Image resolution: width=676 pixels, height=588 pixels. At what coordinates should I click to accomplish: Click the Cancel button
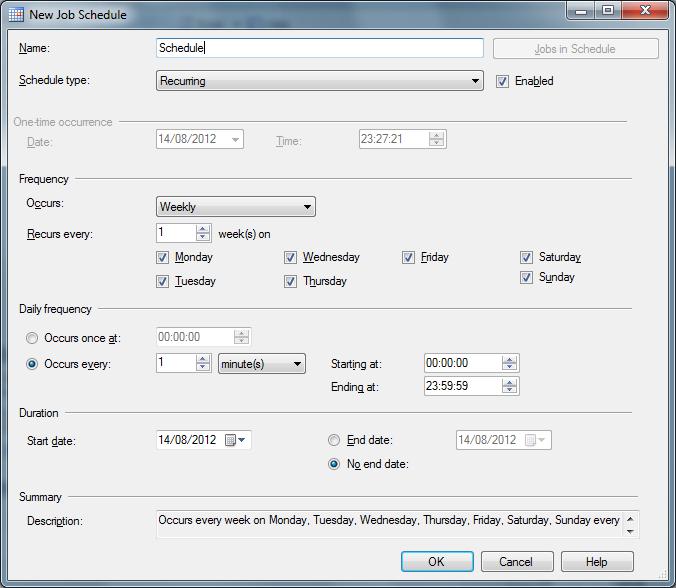(x=517, y=562)
